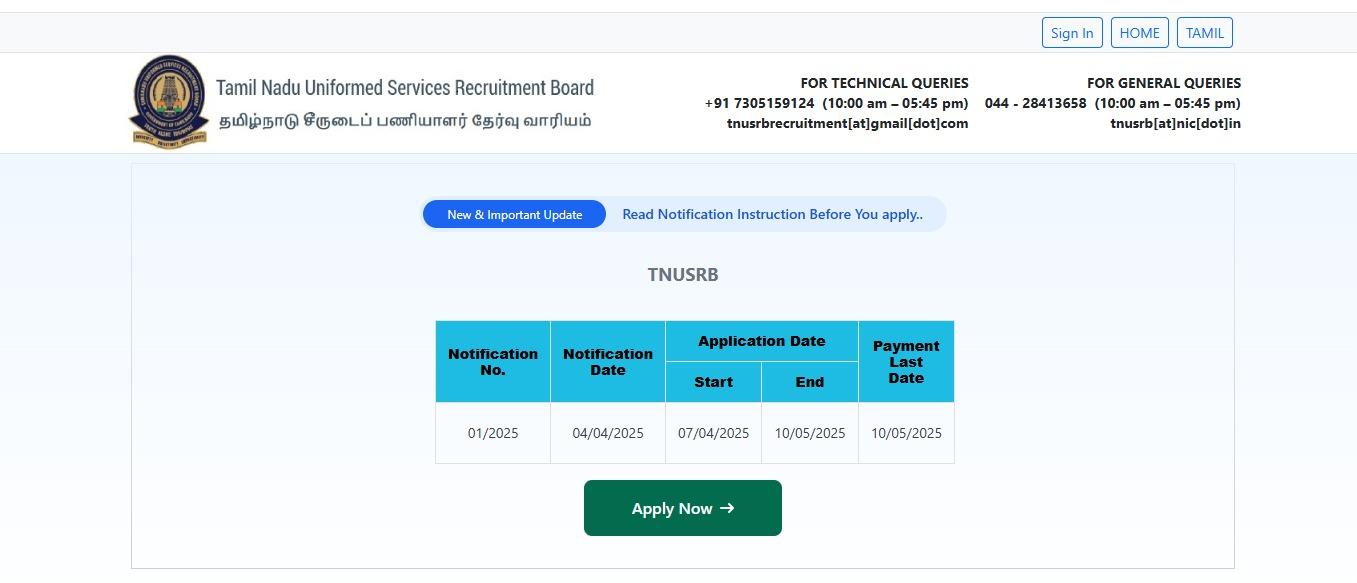The width and height of the screenshot is (1357, 583).
Task: Switch language to TAMIL
Action: tap(1205, 33)
